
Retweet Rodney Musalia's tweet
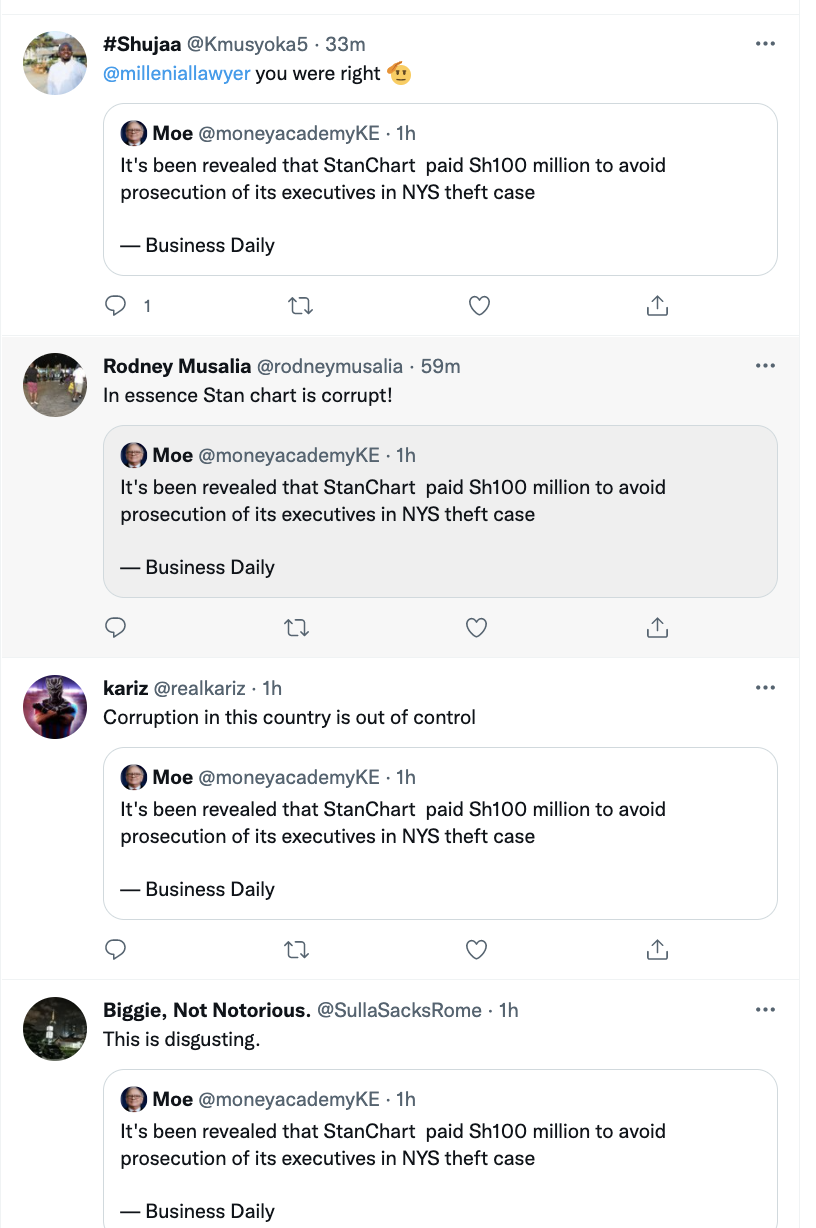click(x=297, y=628)
